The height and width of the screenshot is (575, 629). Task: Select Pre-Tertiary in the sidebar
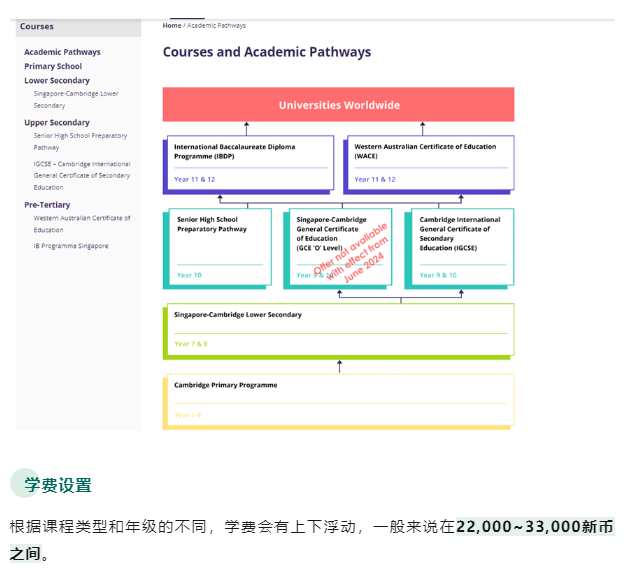tap(47, 205)
